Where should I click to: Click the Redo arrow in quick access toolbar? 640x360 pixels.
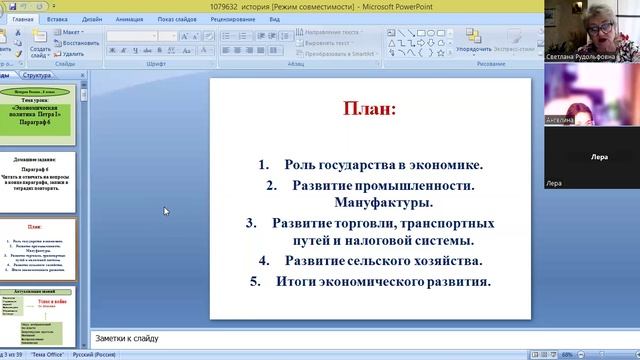[x=40, y=7]
